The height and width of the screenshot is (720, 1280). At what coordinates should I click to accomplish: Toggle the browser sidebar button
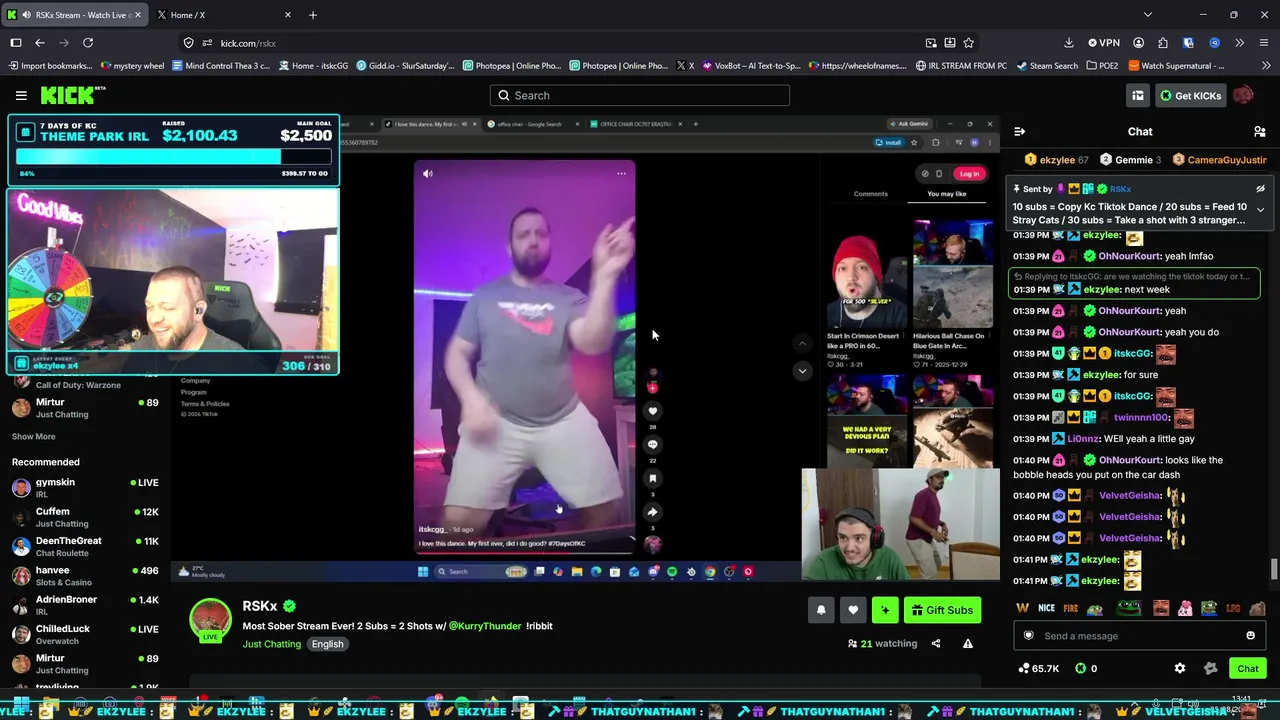(16, 43)
